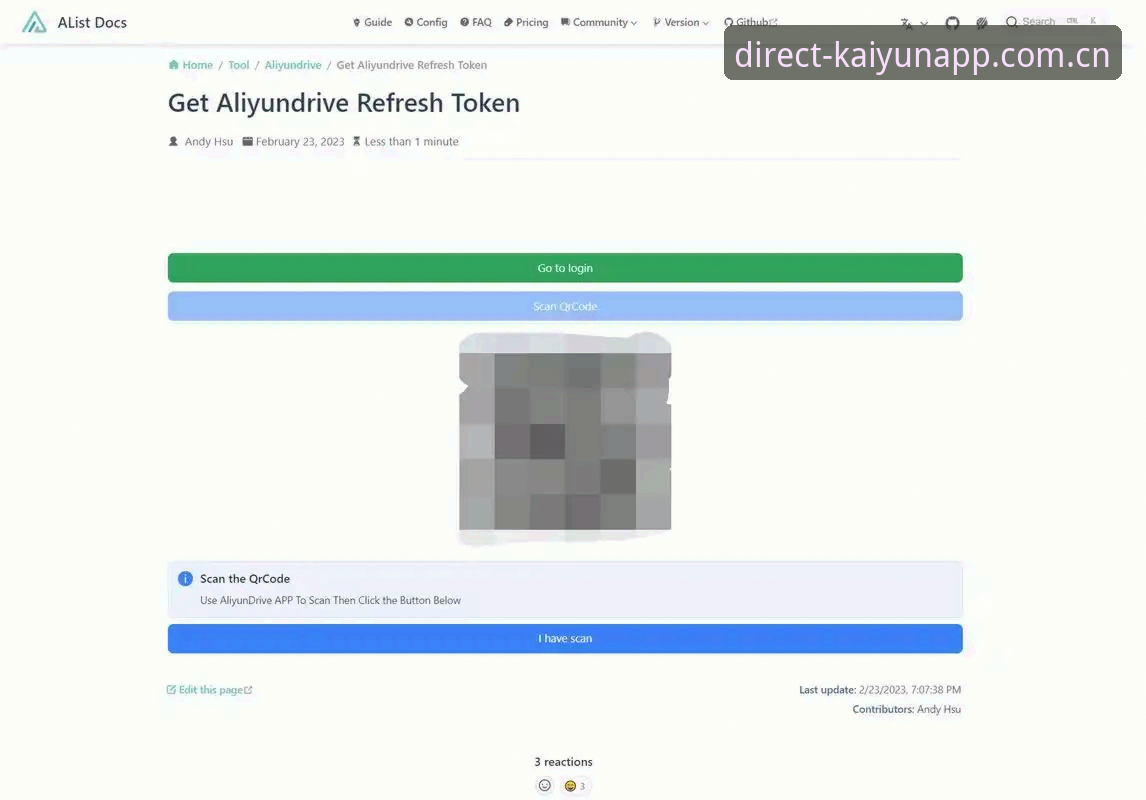The width and height of the screenshot is (1146, 800).
Task: Click the Go to login button
Action: [x=565, y=267]
